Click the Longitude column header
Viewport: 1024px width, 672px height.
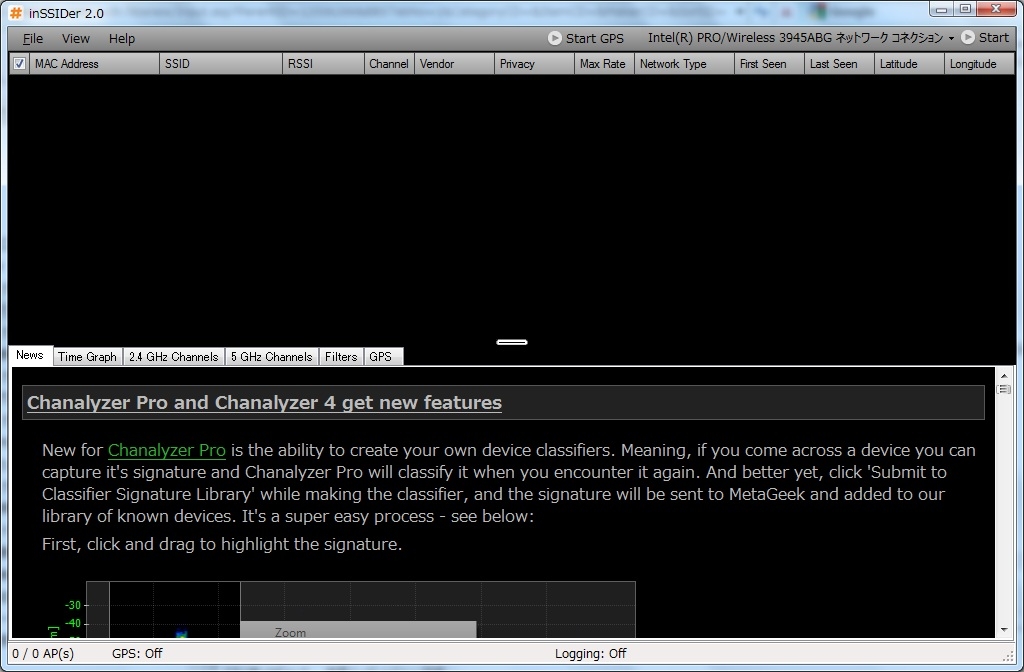(x=979, y=63)
